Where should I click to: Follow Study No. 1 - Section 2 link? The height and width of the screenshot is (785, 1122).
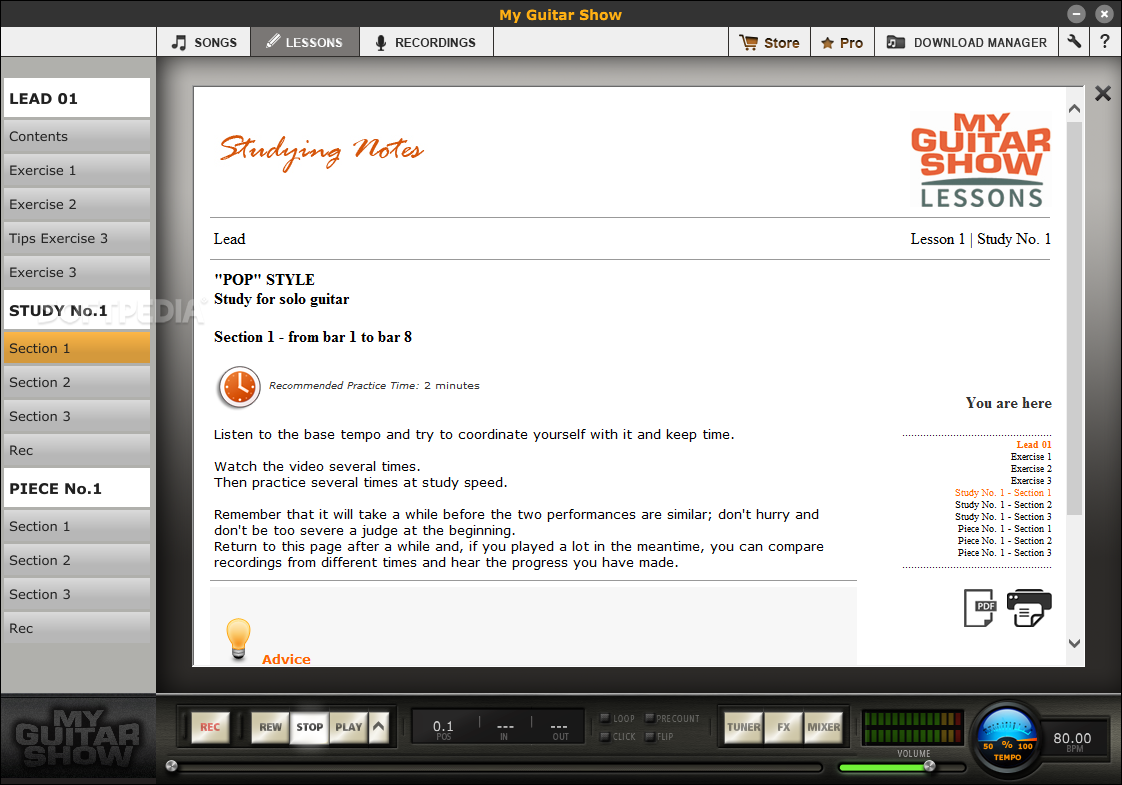coord(1003,504)
